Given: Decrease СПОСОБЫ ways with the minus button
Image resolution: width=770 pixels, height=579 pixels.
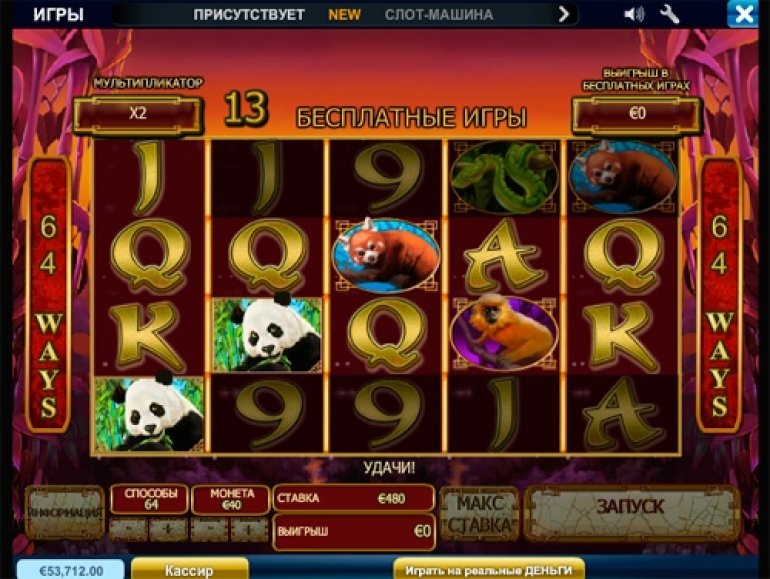Looking at the screenshot, I should click(x=128, y=530).
